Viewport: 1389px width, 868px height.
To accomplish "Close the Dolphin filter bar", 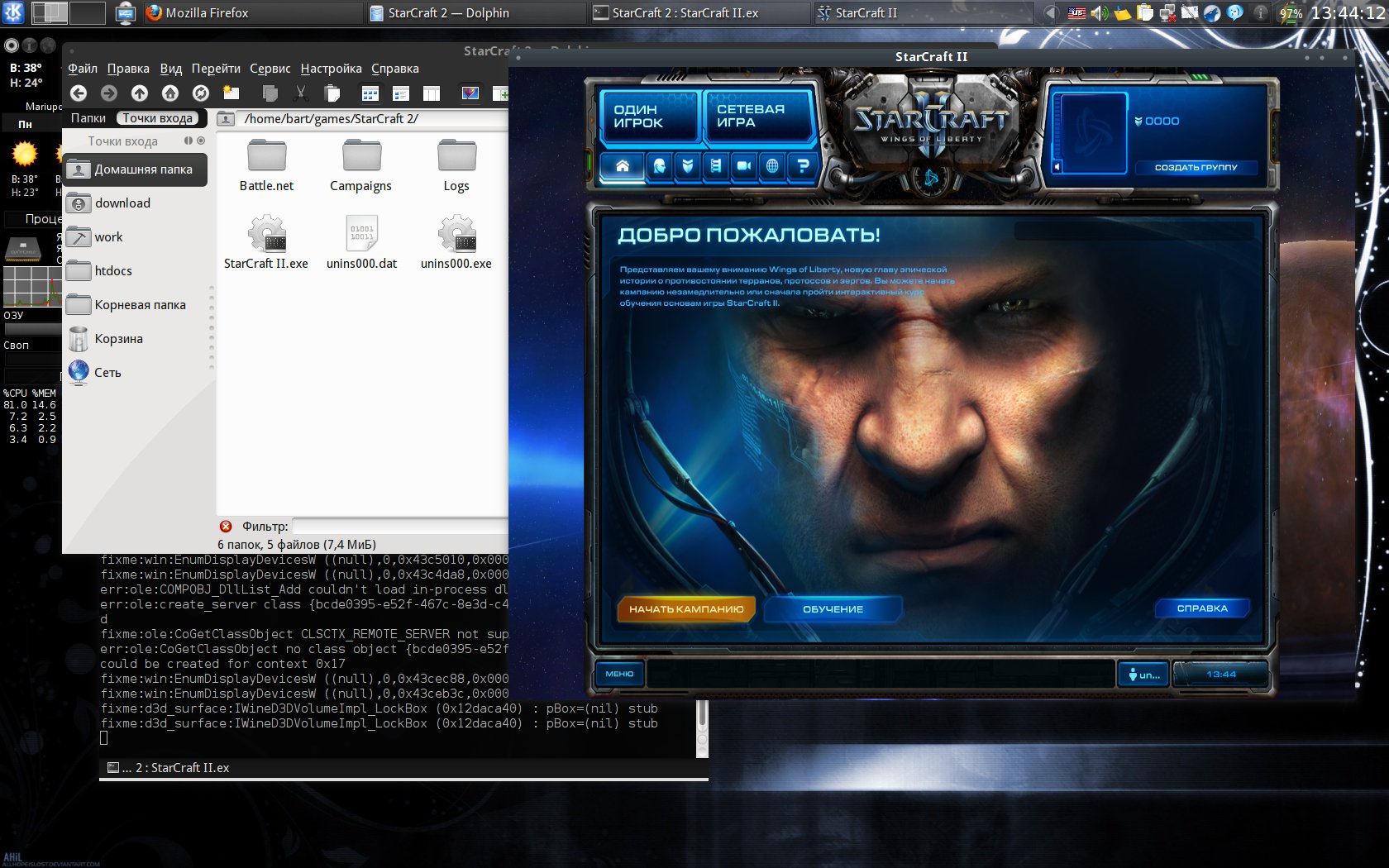I will pos(226,527).
